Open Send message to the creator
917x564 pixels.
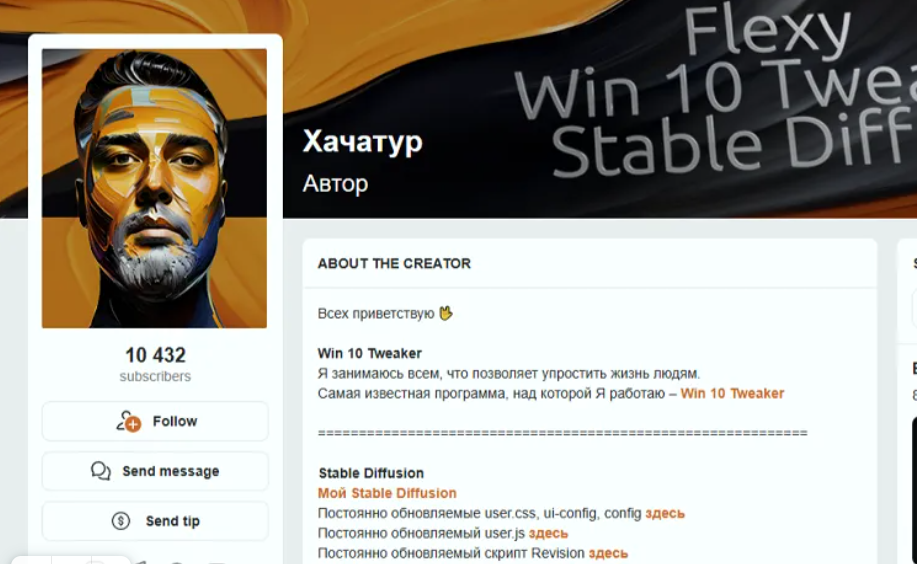155,471
